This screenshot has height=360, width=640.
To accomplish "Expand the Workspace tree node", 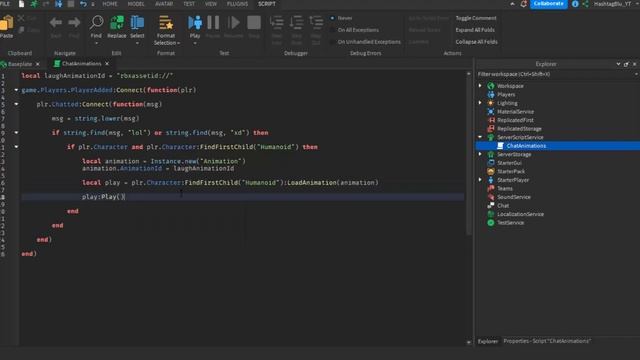I will (x=480, y=86).
